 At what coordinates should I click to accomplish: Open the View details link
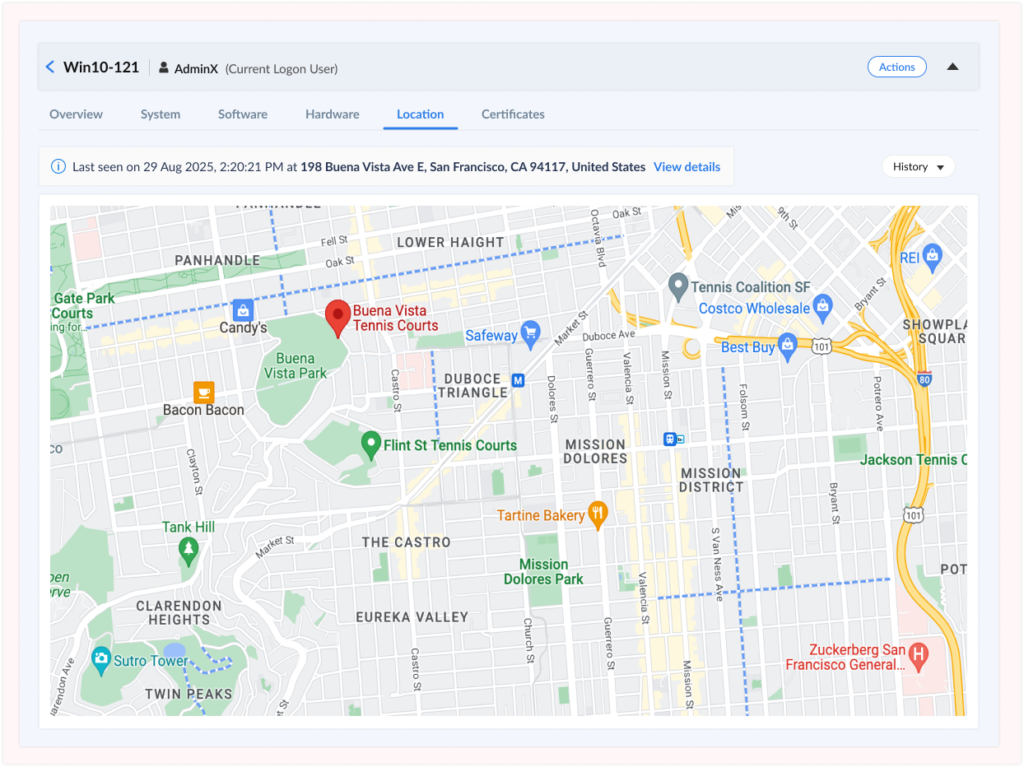(686, 167)
